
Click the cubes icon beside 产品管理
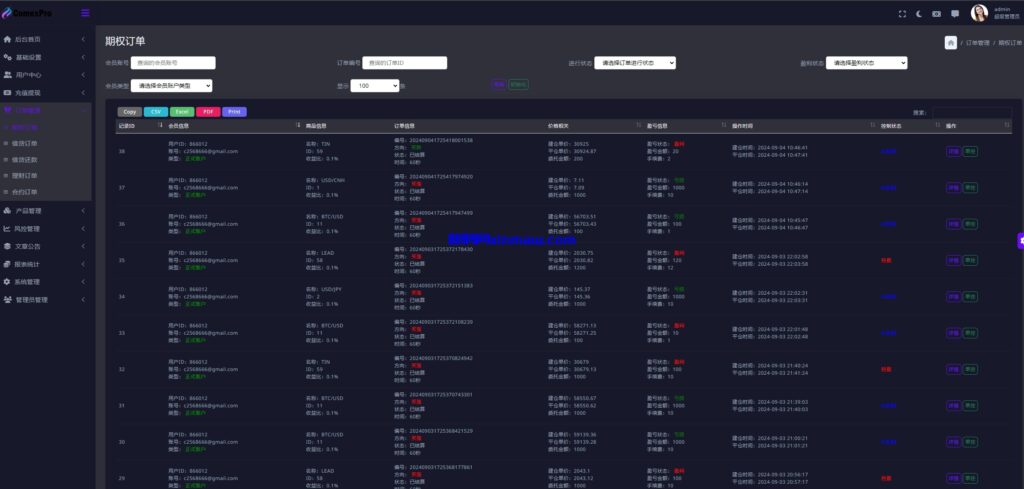click(7, 211)
